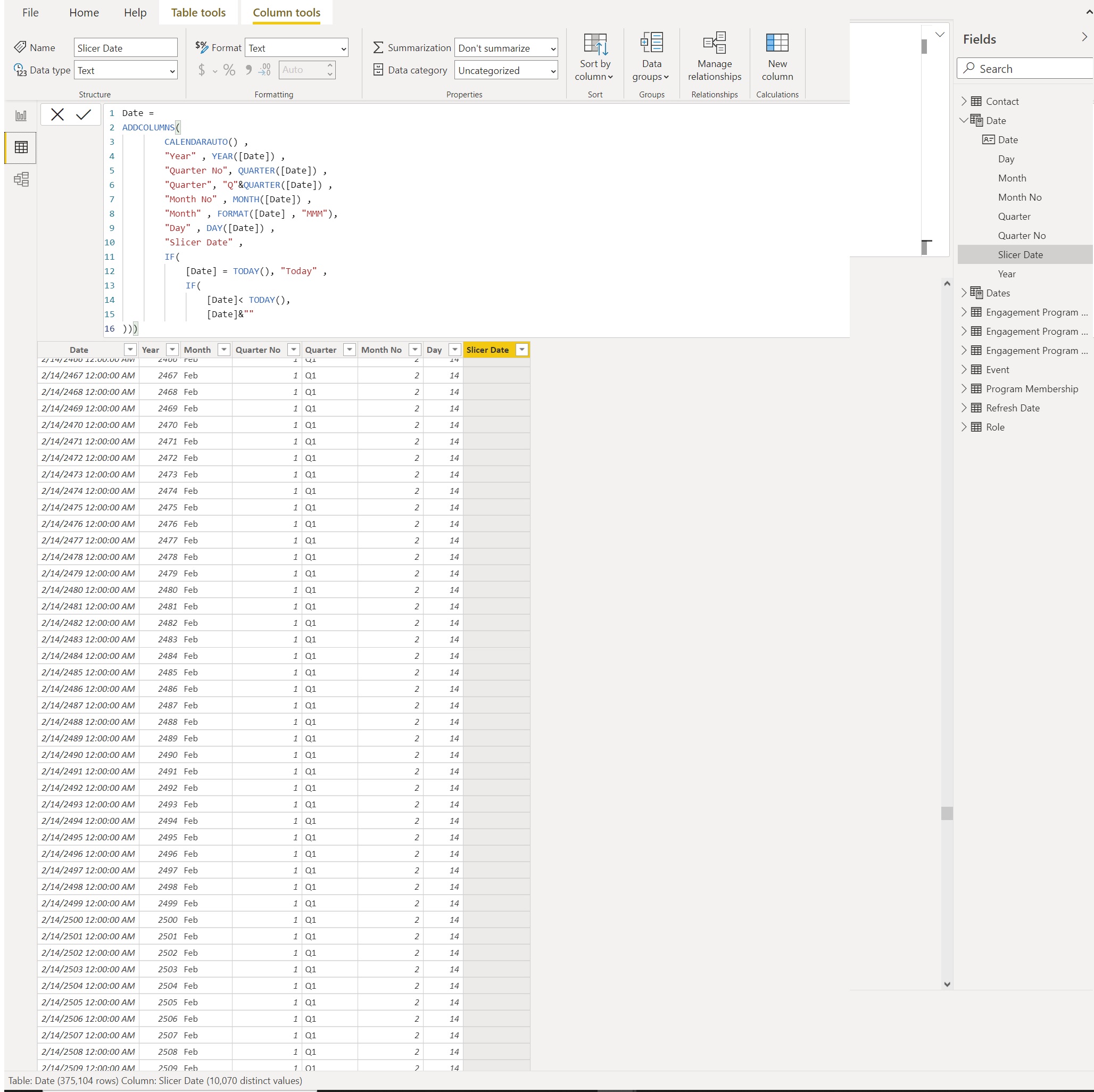Switch to the Help tab

click(135, 12)
